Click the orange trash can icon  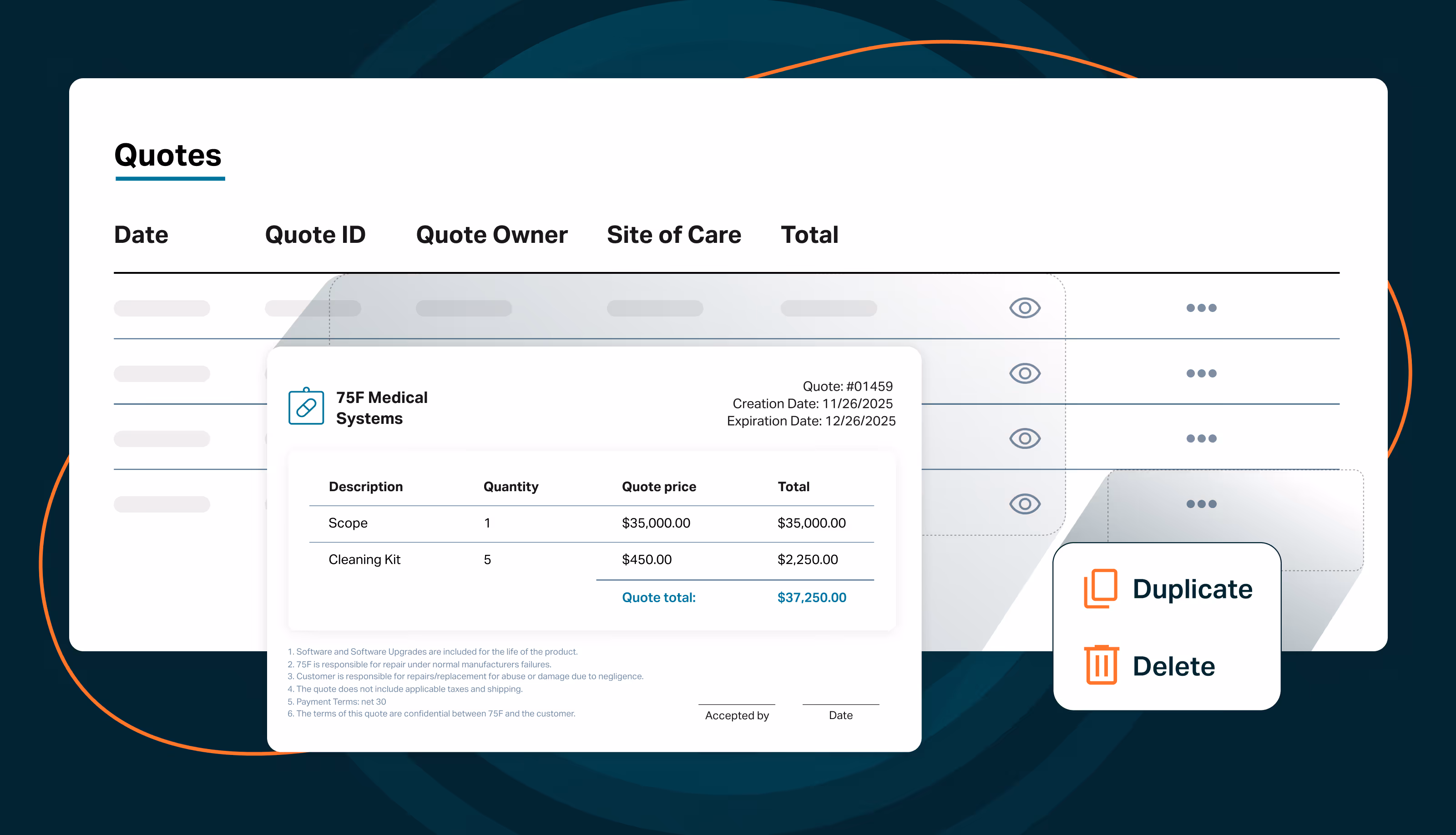(x=1102, y=665)
